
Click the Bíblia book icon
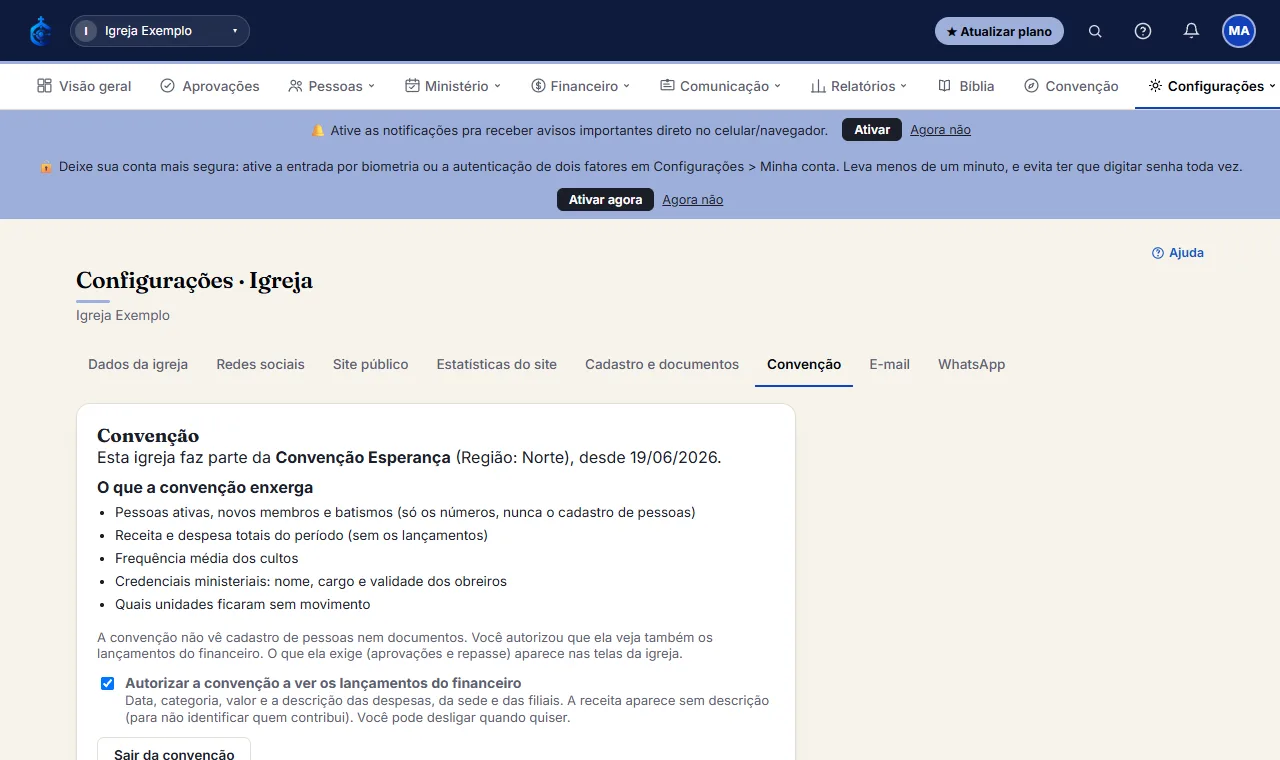tap(944, 86)
